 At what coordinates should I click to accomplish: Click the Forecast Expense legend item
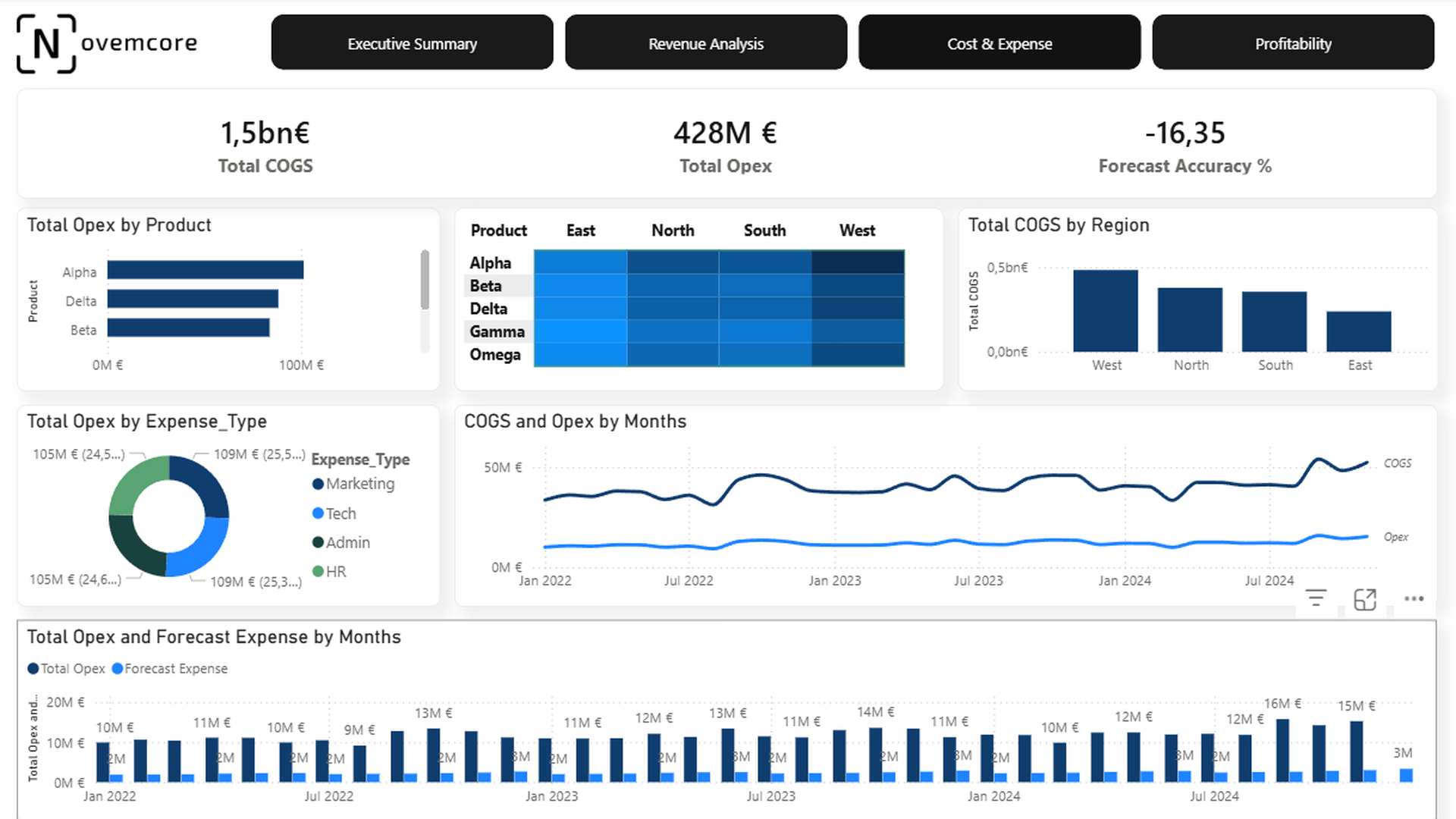click(x=170, y=668)
